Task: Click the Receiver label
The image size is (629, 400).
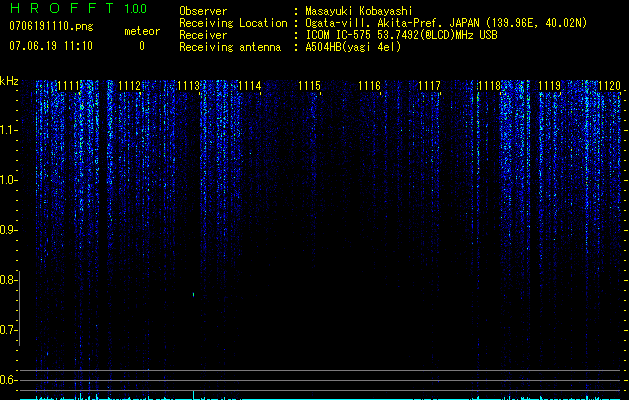Action: pyautogui.click(x=203, y=35)
